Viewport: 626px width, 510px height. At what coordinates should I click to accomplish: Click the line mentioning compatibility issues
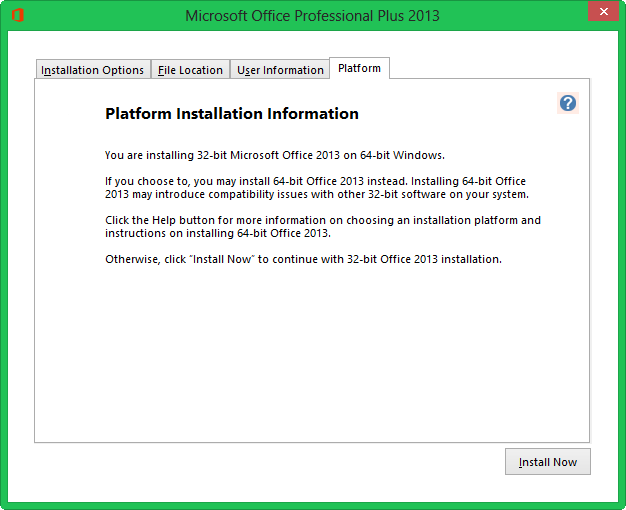coord(316,194)
